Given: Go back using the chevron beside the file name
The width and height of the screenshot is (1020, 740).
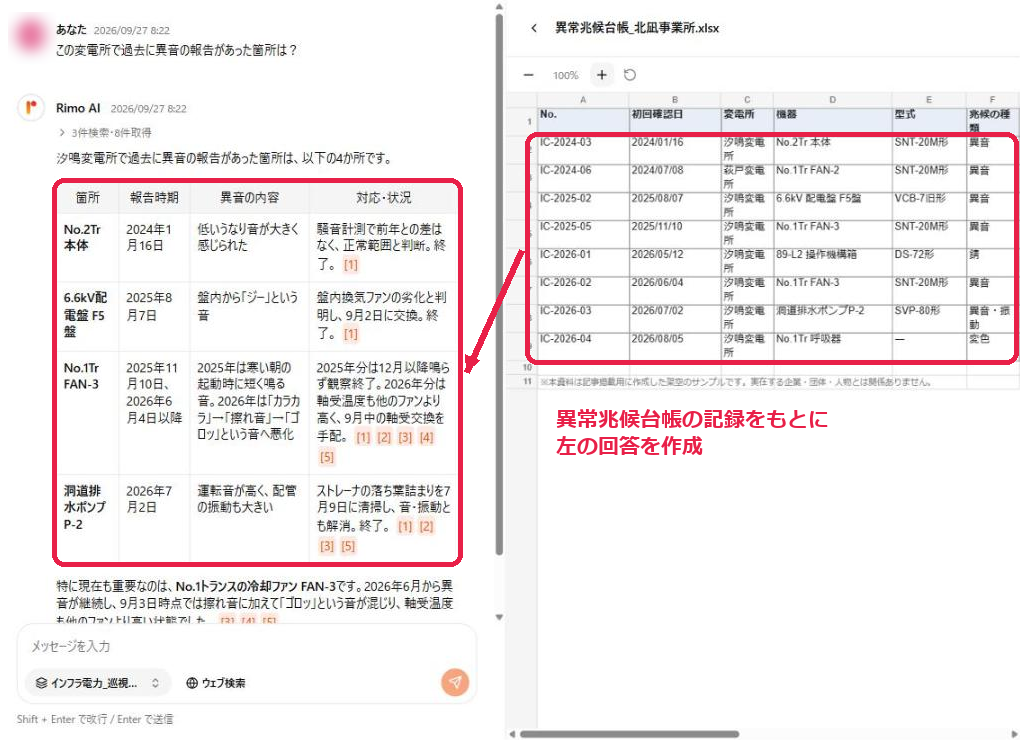Looking at the screenshot, I should coord(534,28).
